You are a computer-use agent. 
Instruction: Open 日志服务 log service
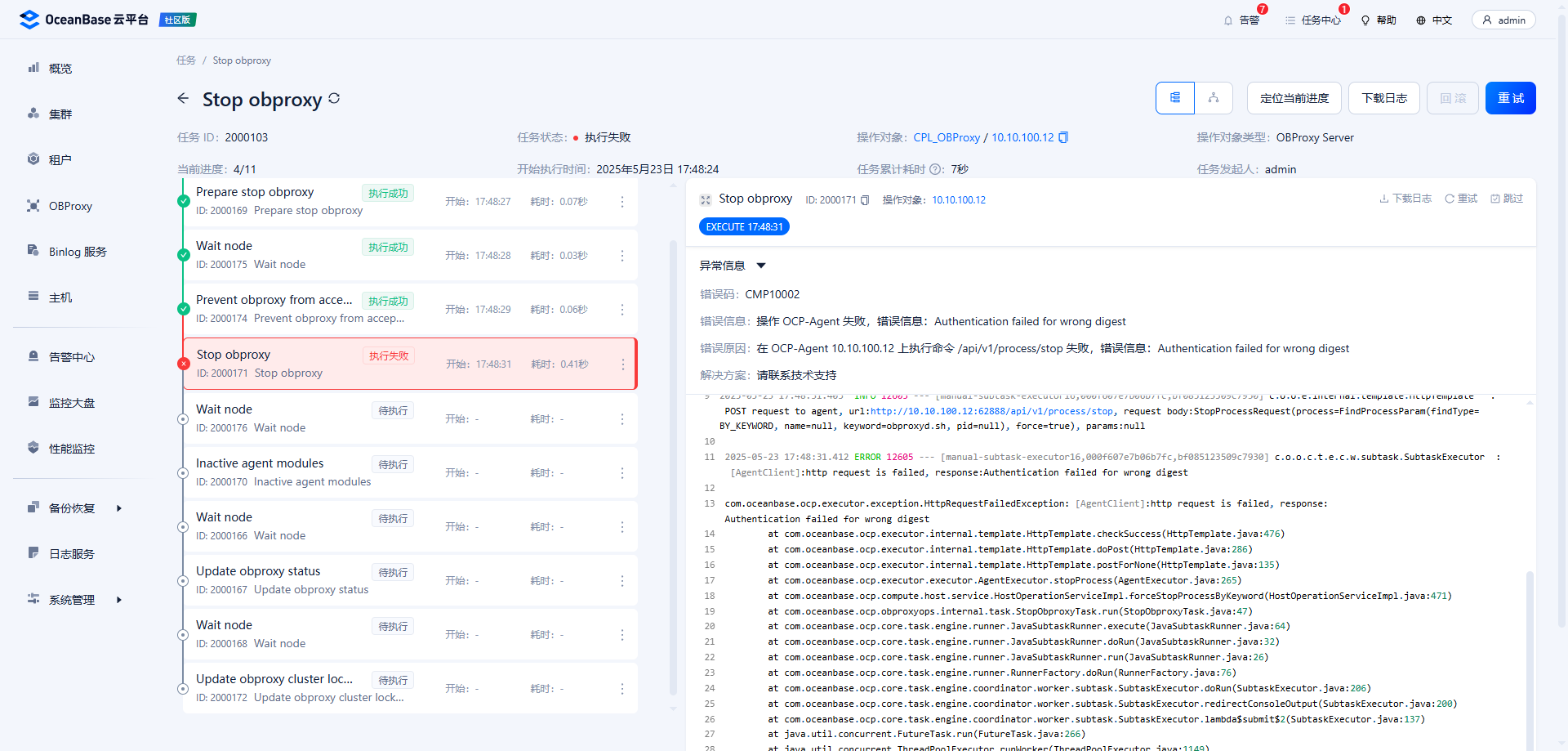point(72,554)
